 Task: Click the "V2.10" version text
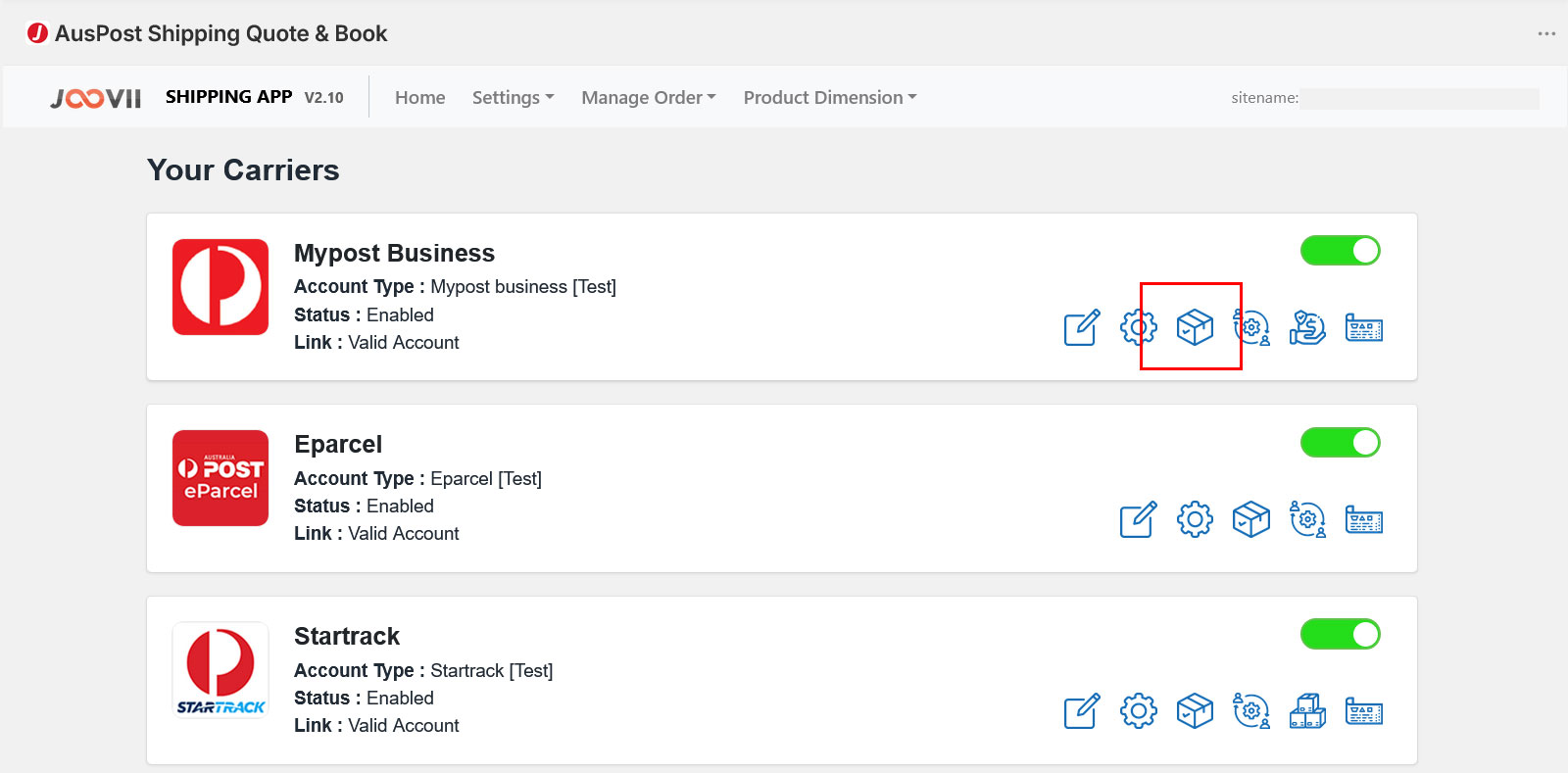coord(323,98)
